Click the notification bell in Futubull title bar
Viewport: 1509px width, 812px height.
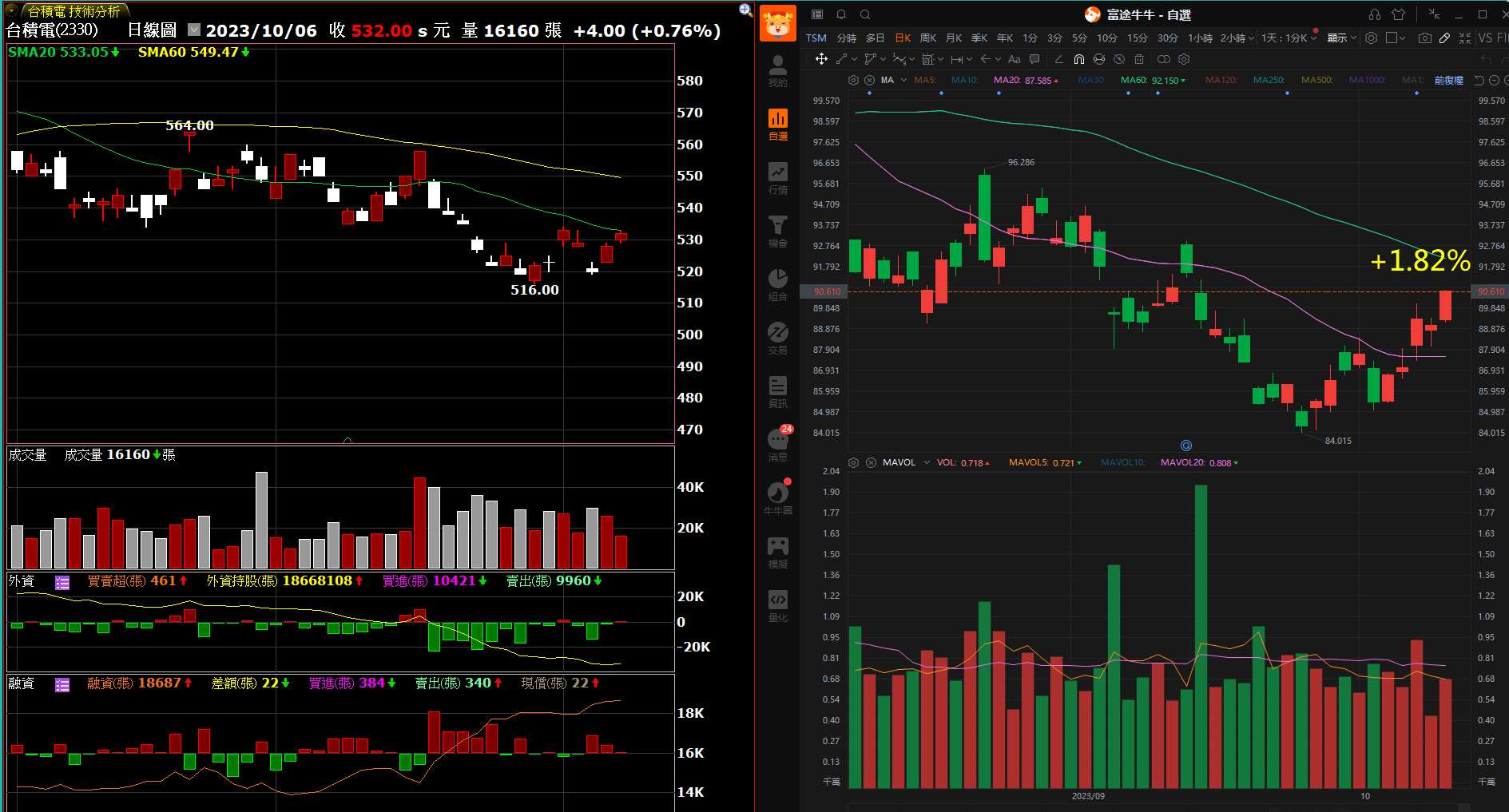coord(841,14)
